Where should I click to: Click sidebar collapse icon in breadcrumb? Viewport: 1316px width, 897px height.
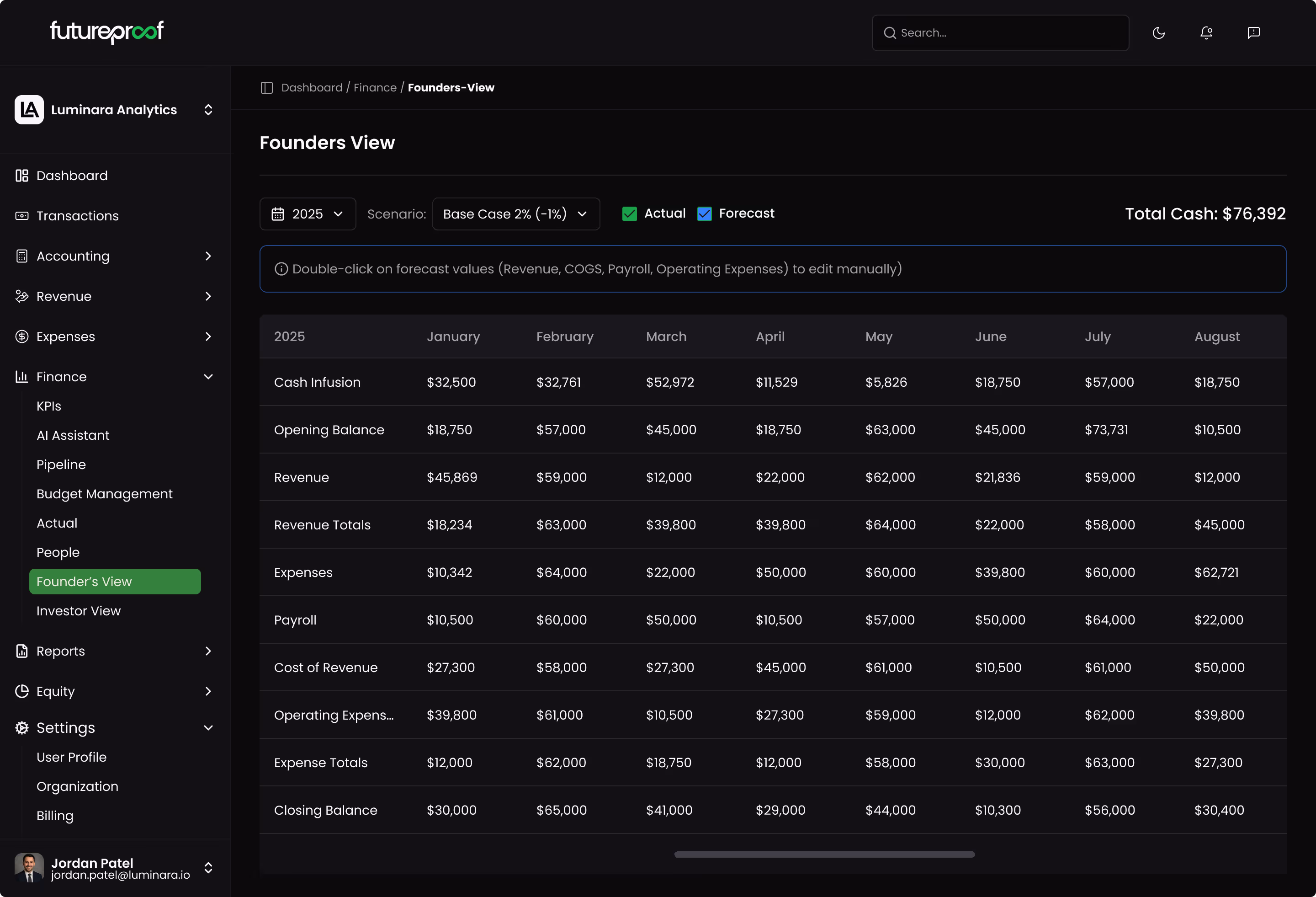coord(267,88)
